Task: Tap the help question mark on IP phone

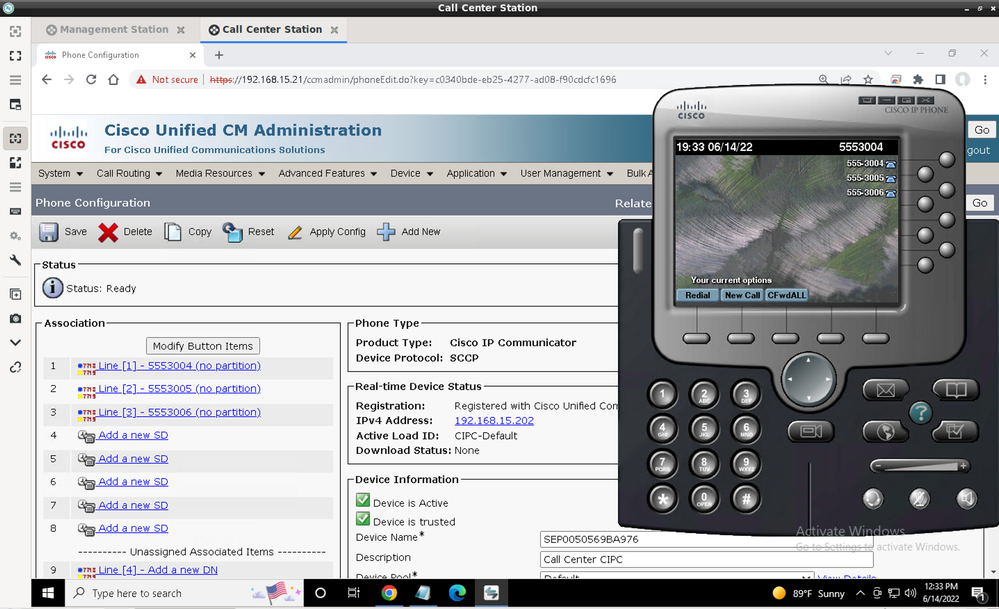Action: (x=921, y=413)
